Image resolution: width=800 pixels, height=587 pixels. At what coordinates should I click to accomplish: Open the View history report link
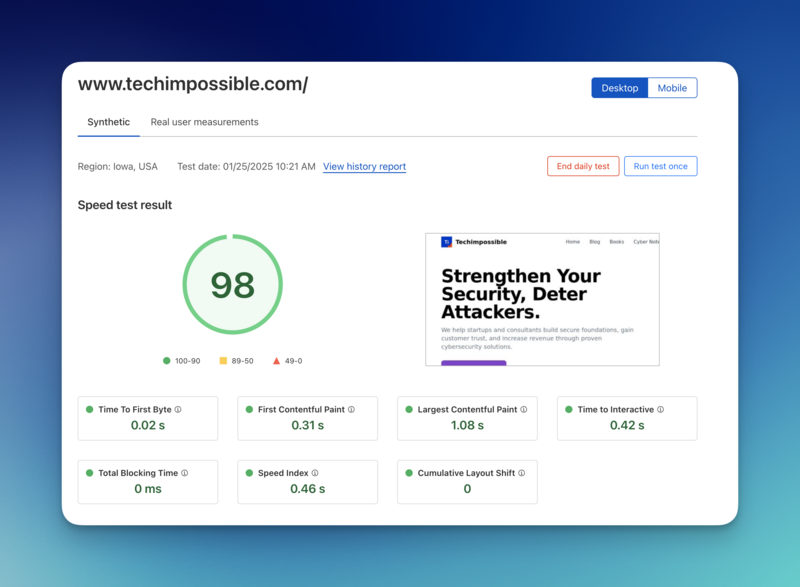(364, 167)
